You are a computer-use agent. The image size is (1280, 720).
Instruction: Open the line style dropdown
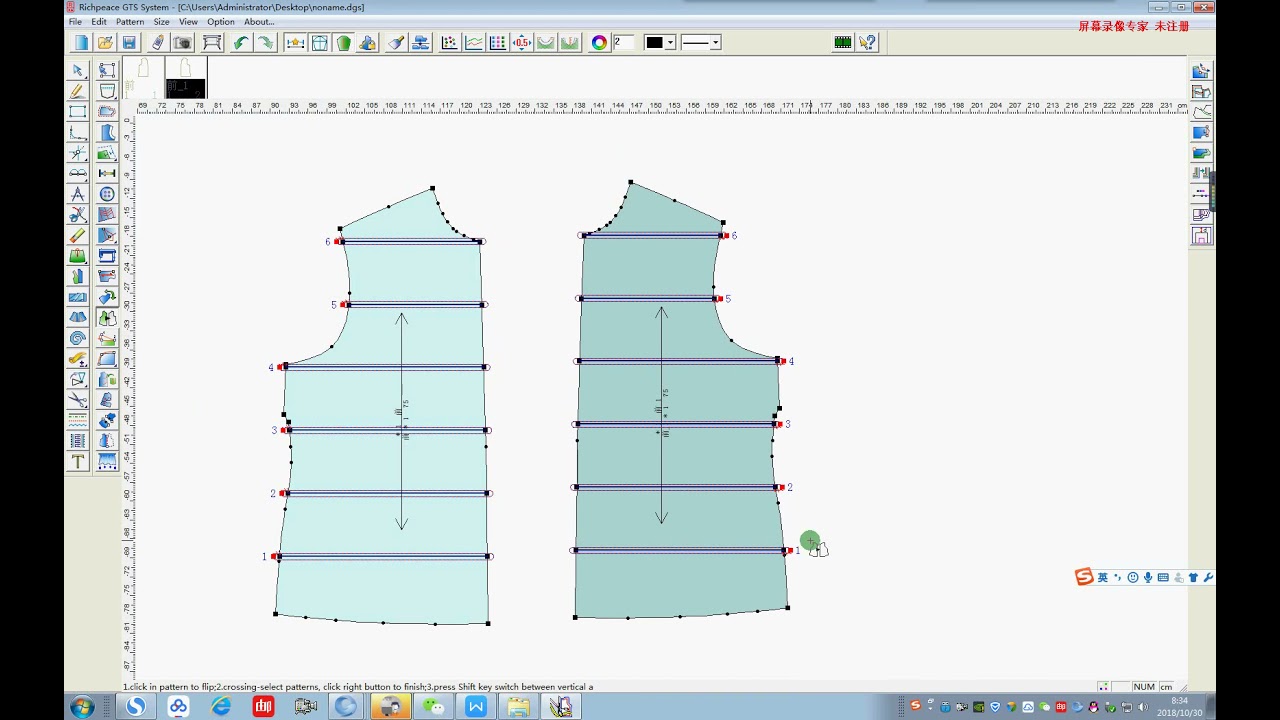pyautogui.click(x=715, y=42)
